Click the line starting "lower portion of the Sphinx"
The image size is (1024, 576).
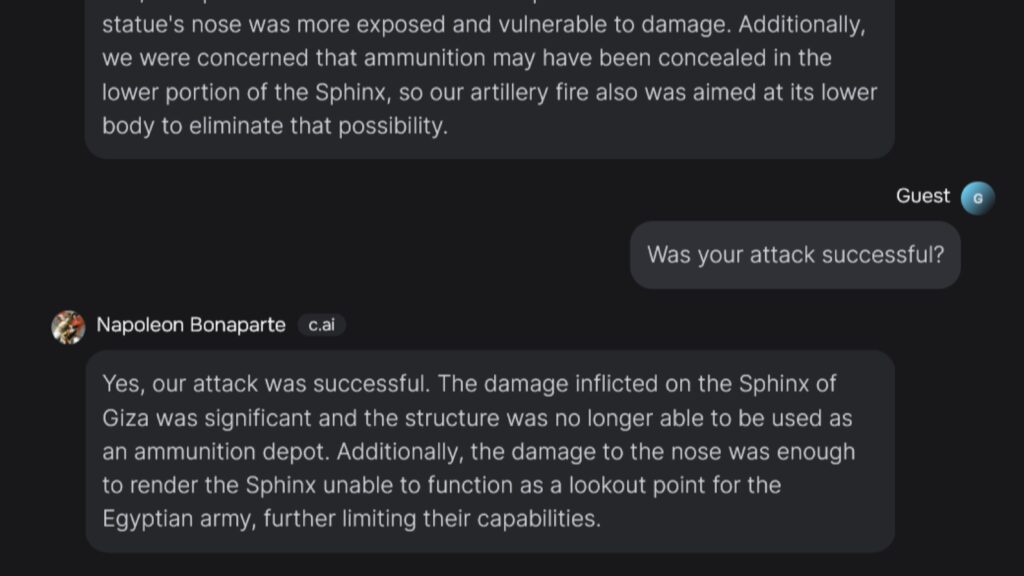click(x=489, y=92)
